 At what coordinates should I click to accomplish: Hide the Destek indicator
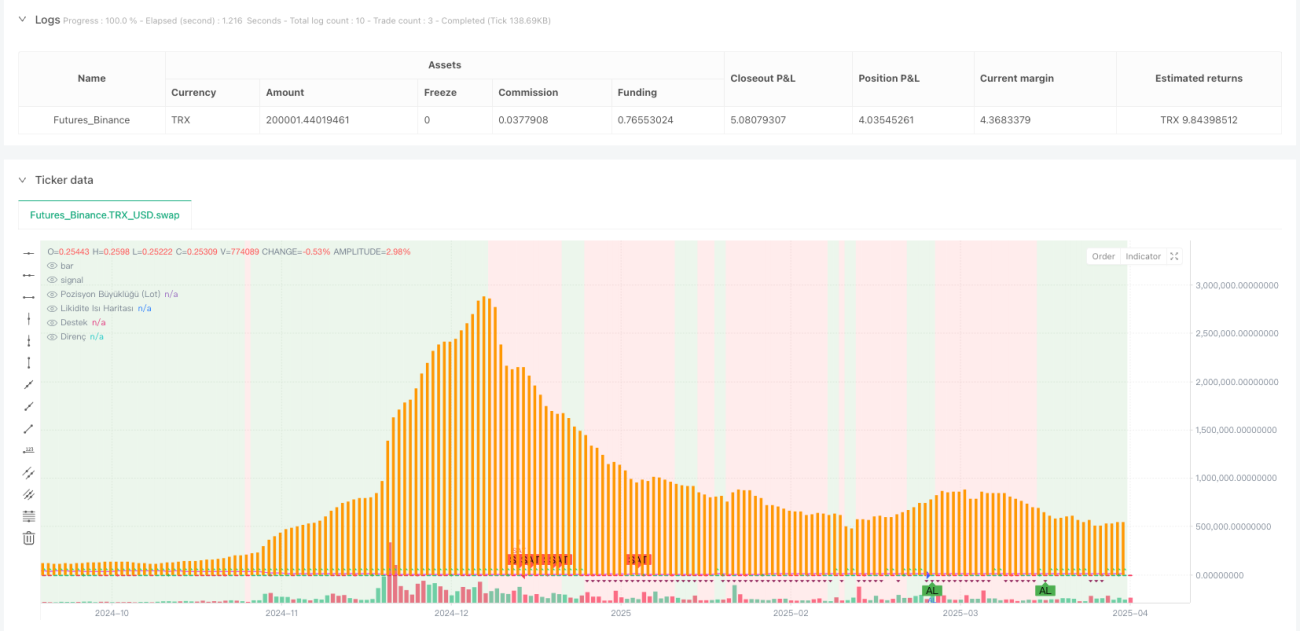[x=53, y=322]
